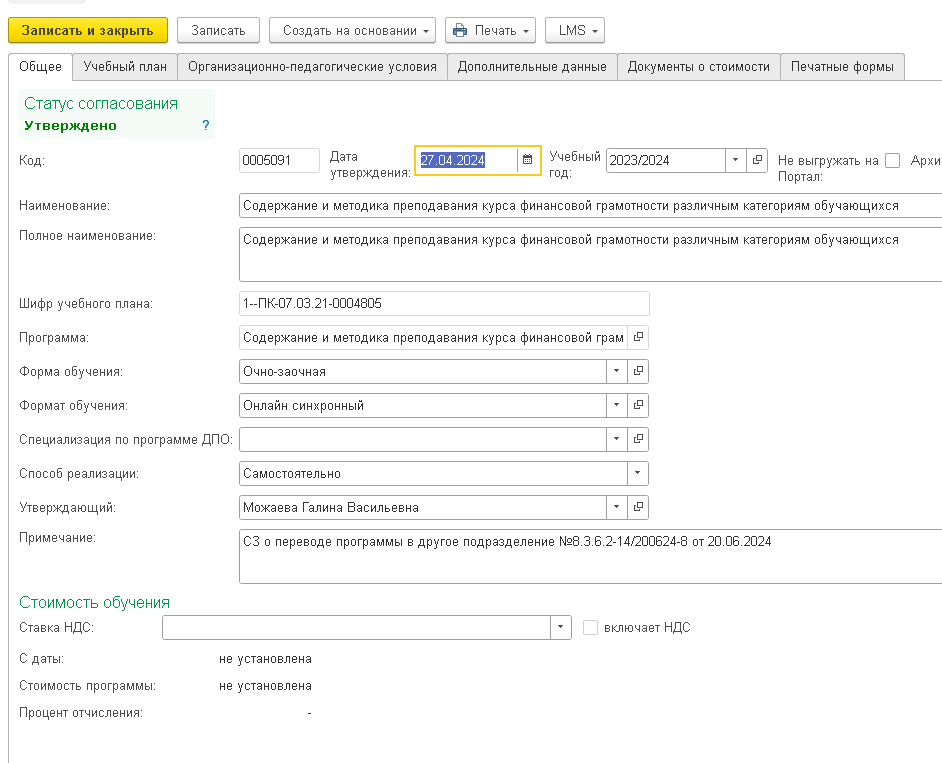Open Специализация по программе ДПО link icon
This screenshot has height=763, width=942.
[x=638, y=439]
